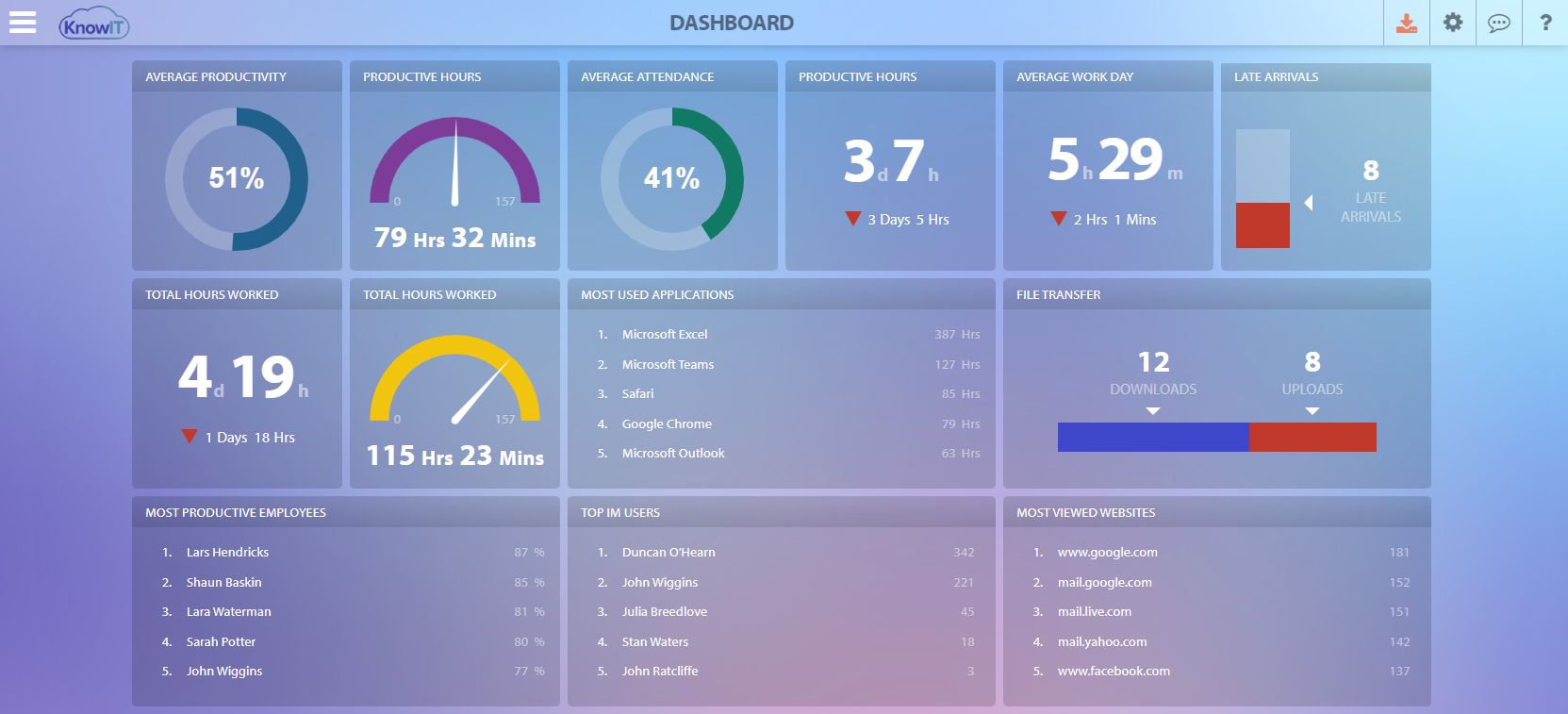Click the 41% attendance donut chart
Image resolution: width=1568 pixels, height=714 pixels.
pos(672,179)
